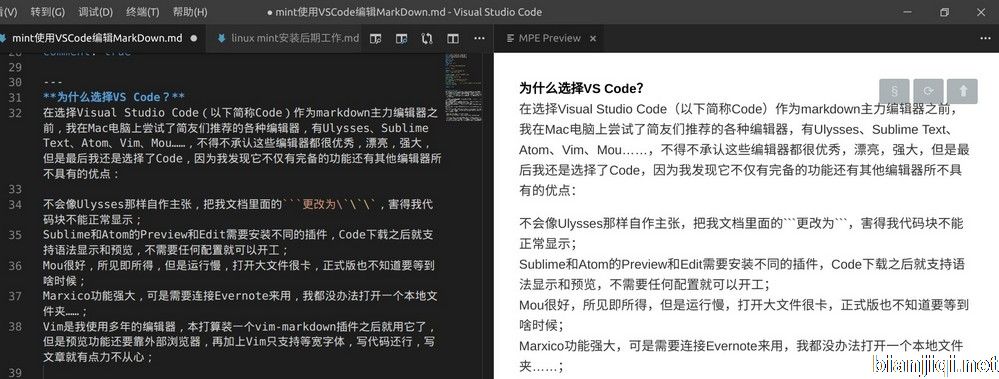
Task: Click the back-to-top arrow button in preview
Action: coord(962,91)
